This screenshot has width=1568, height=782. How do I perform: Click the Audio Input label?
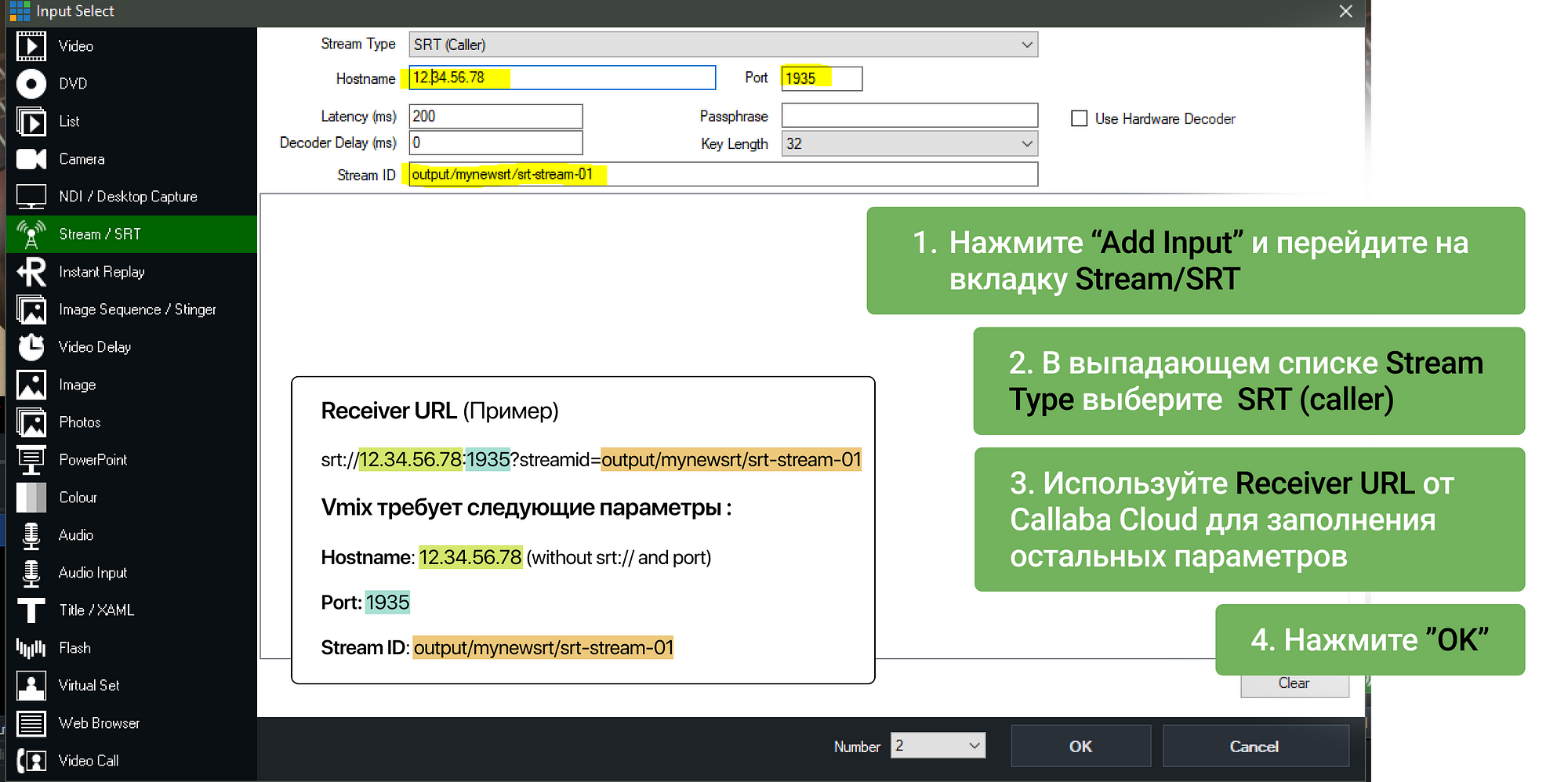click(x=93, y=573)
